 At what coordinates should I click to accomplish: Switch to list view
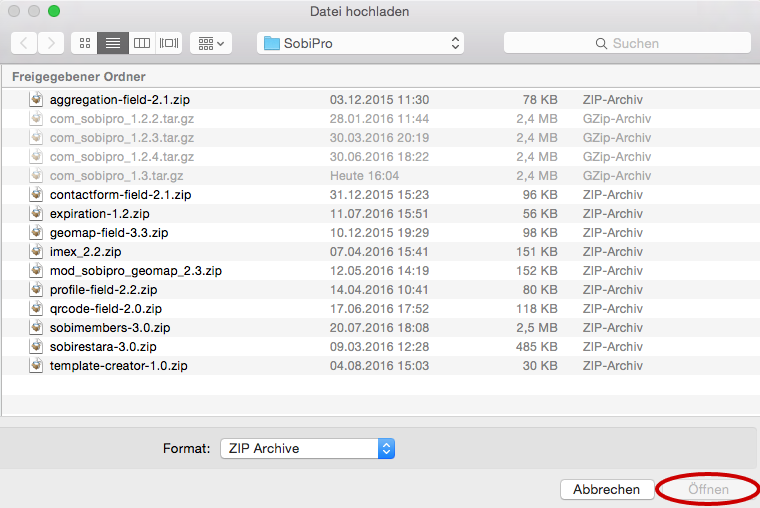point(113,44)
